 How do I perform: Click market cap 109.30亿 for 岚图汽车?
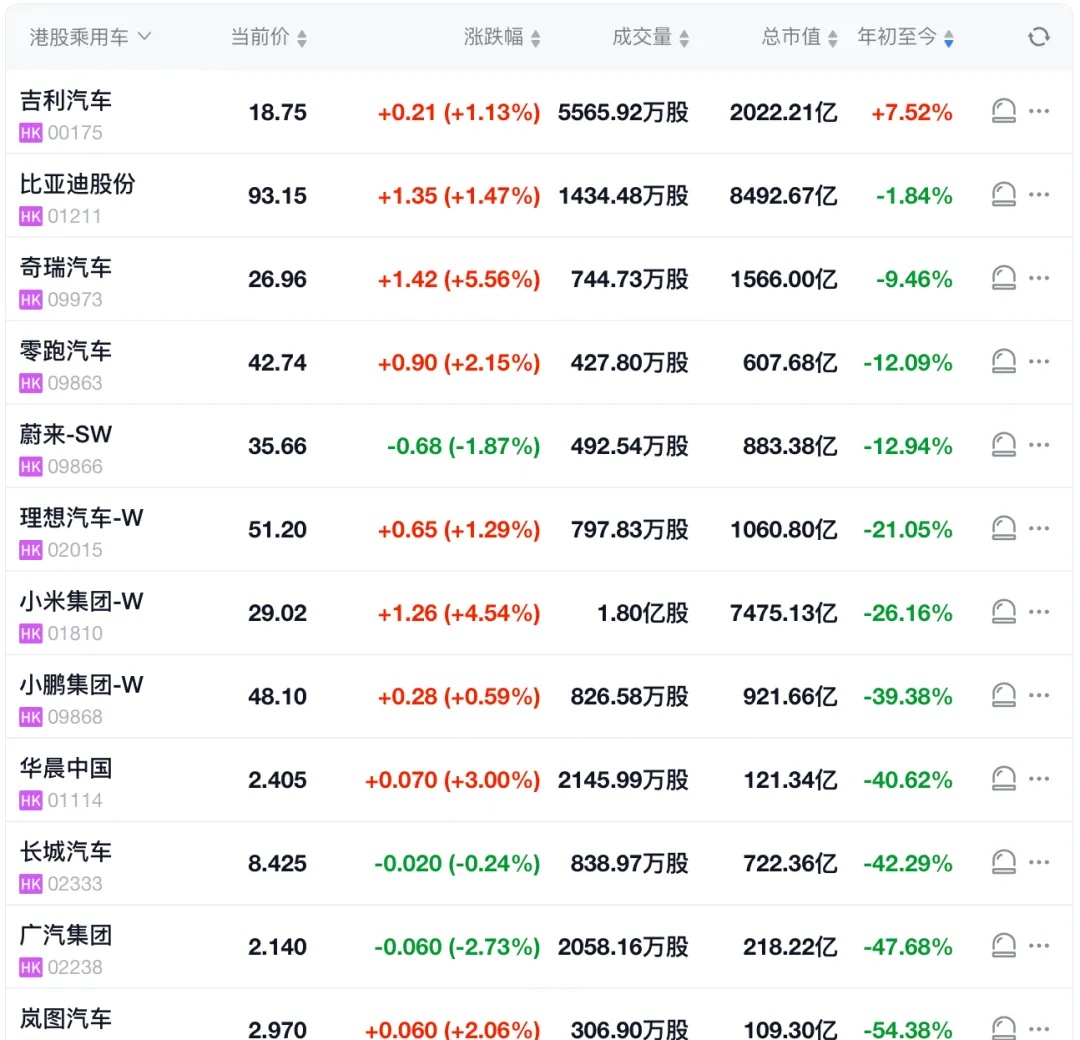[x=791, y=1030]
